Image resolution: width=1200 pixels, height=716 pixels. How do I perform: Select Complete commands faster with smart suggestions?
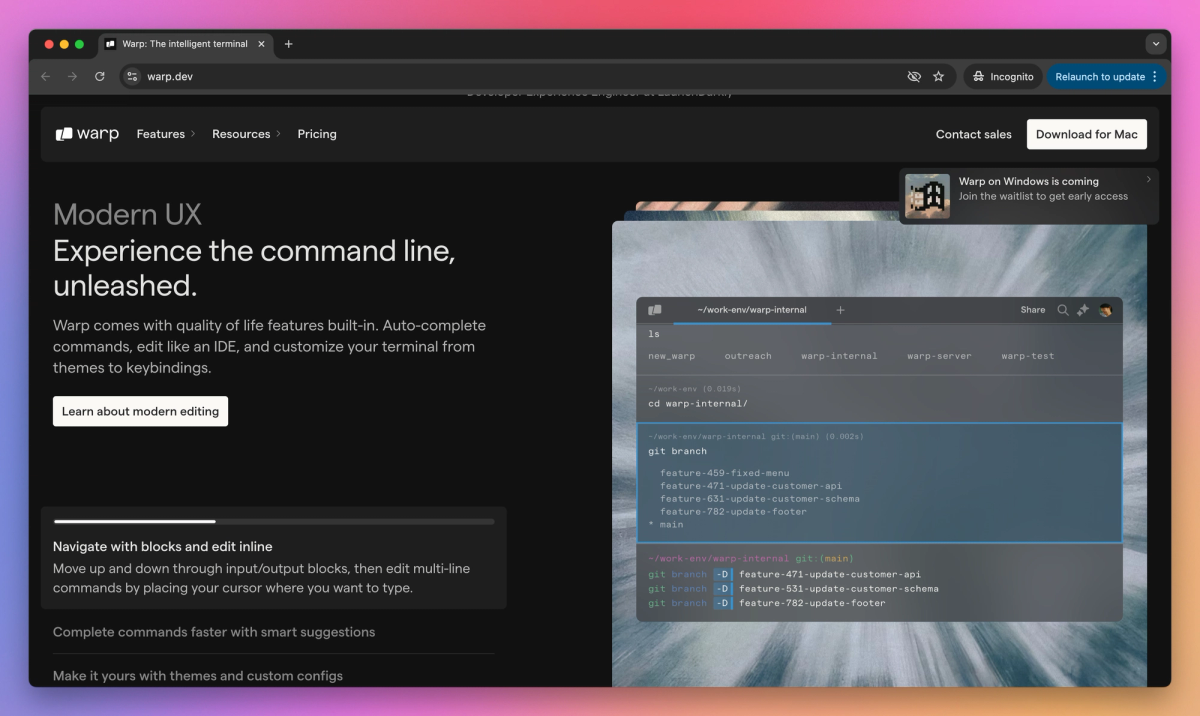click(x=214, y=632)
